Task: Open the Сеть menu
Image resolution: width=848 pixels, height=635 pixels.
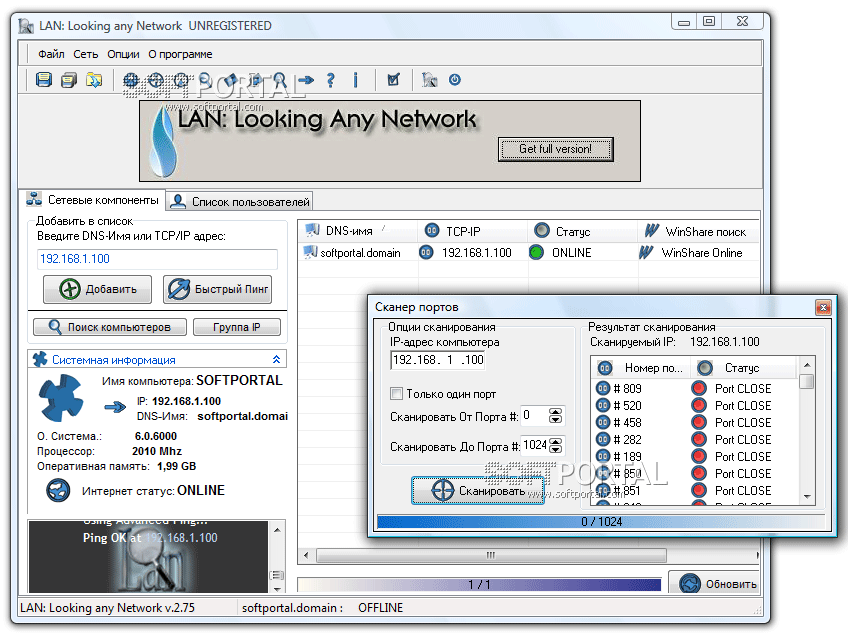Action: click(86, 54)
